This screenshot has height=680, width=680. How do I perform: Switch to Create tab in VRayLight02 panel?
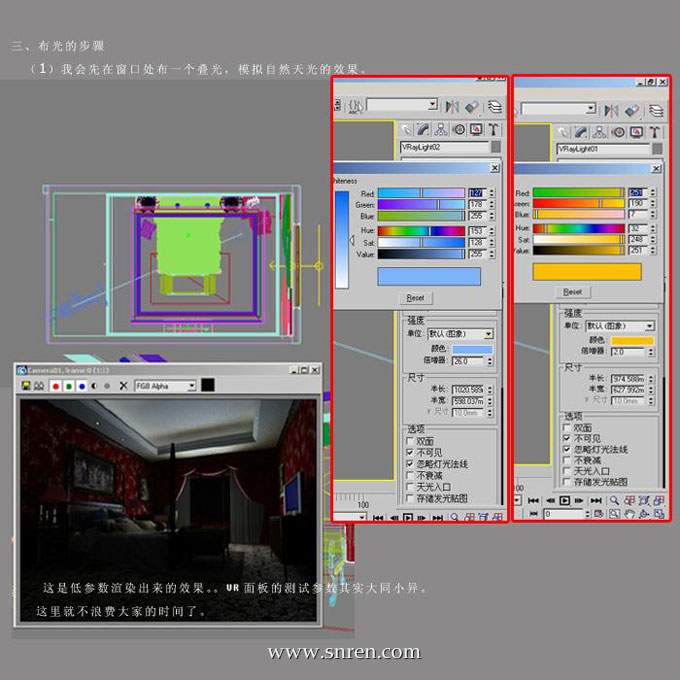point(406,129)
